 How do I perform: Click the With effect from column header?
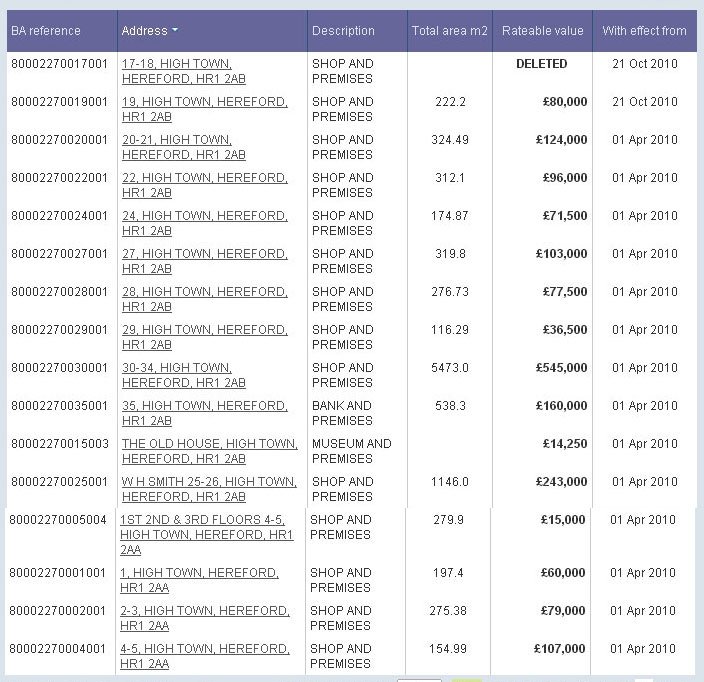[644, 31]
